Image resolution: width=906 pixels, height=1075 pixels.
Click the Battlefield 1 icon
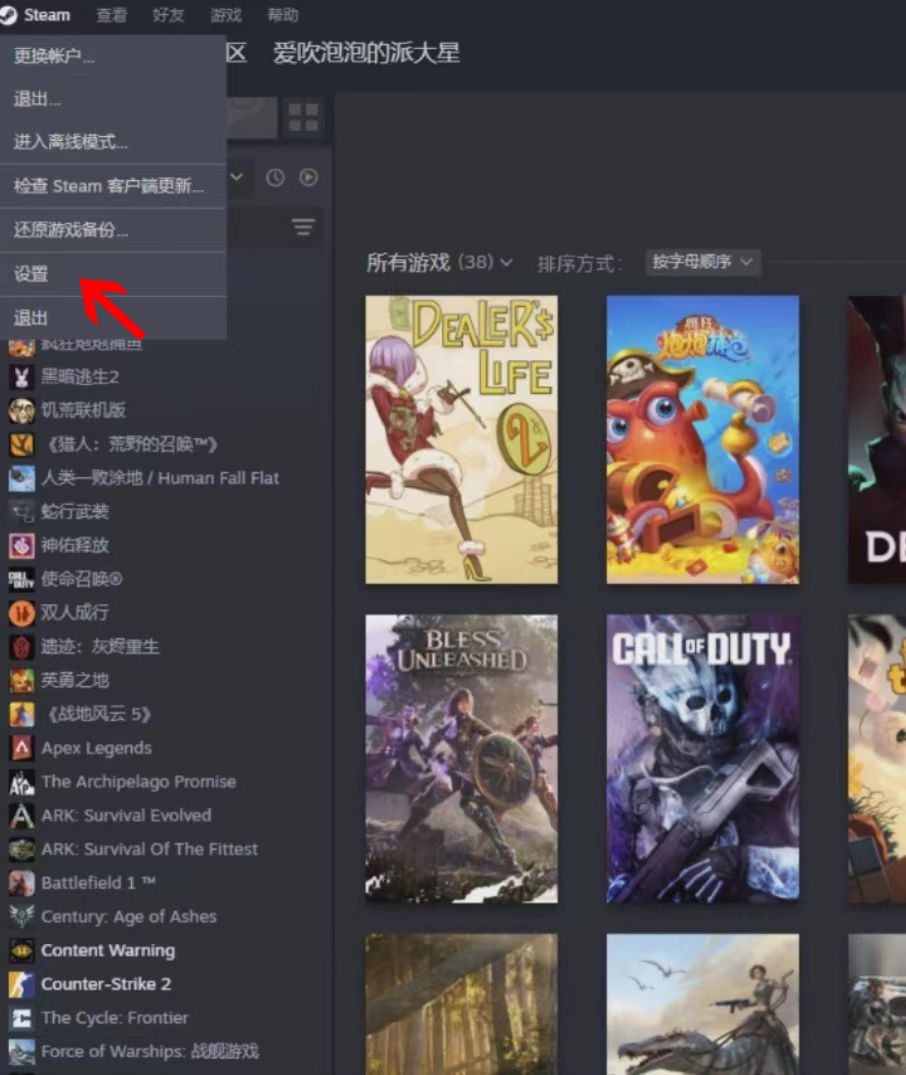21,882
